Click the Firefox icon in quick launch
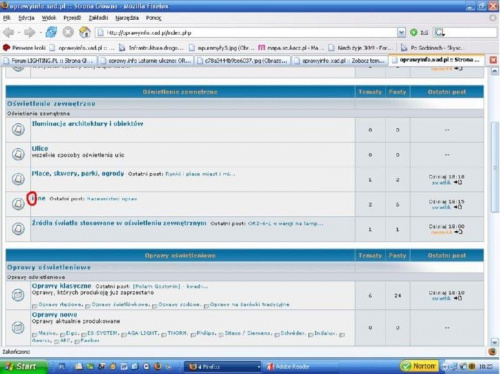This screenshot has width=500, height=374. (158, 366)
